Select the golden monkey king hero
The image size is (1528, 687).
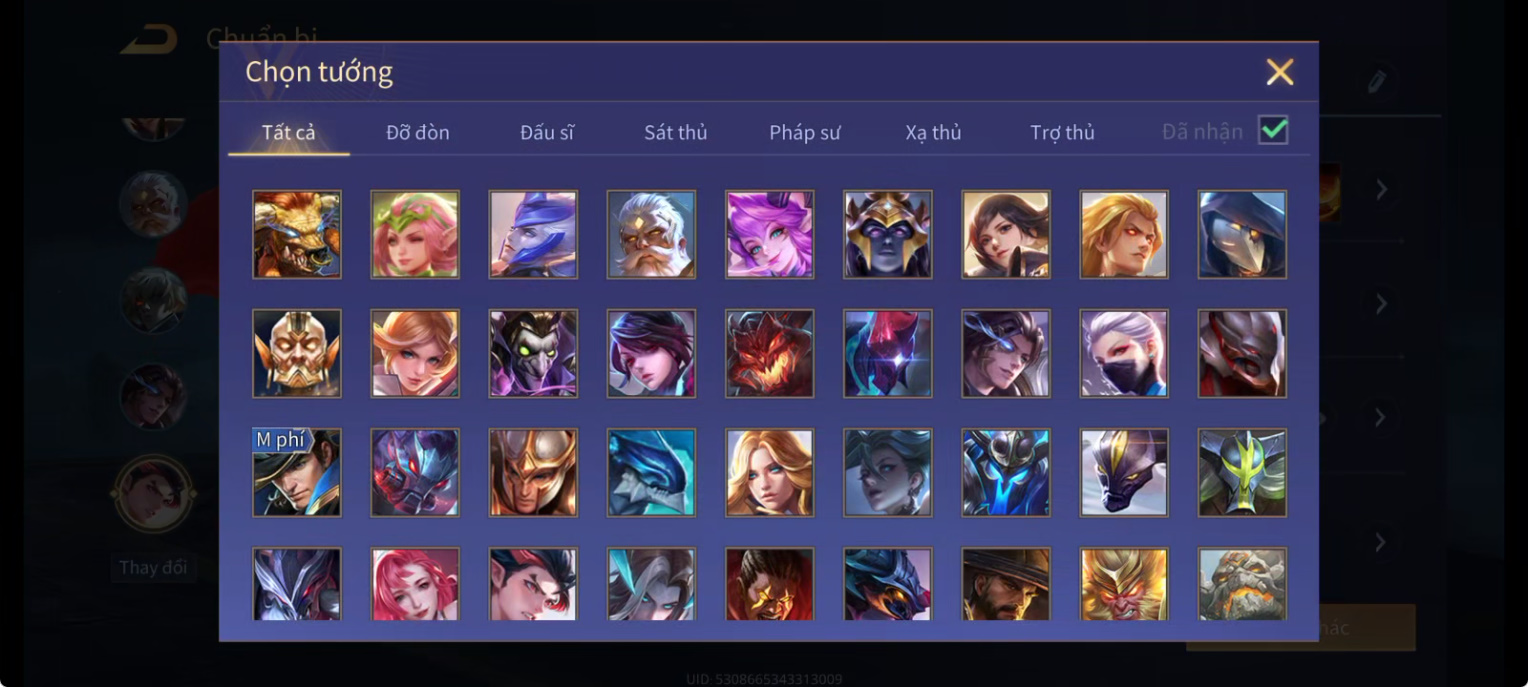point(1124,584)
